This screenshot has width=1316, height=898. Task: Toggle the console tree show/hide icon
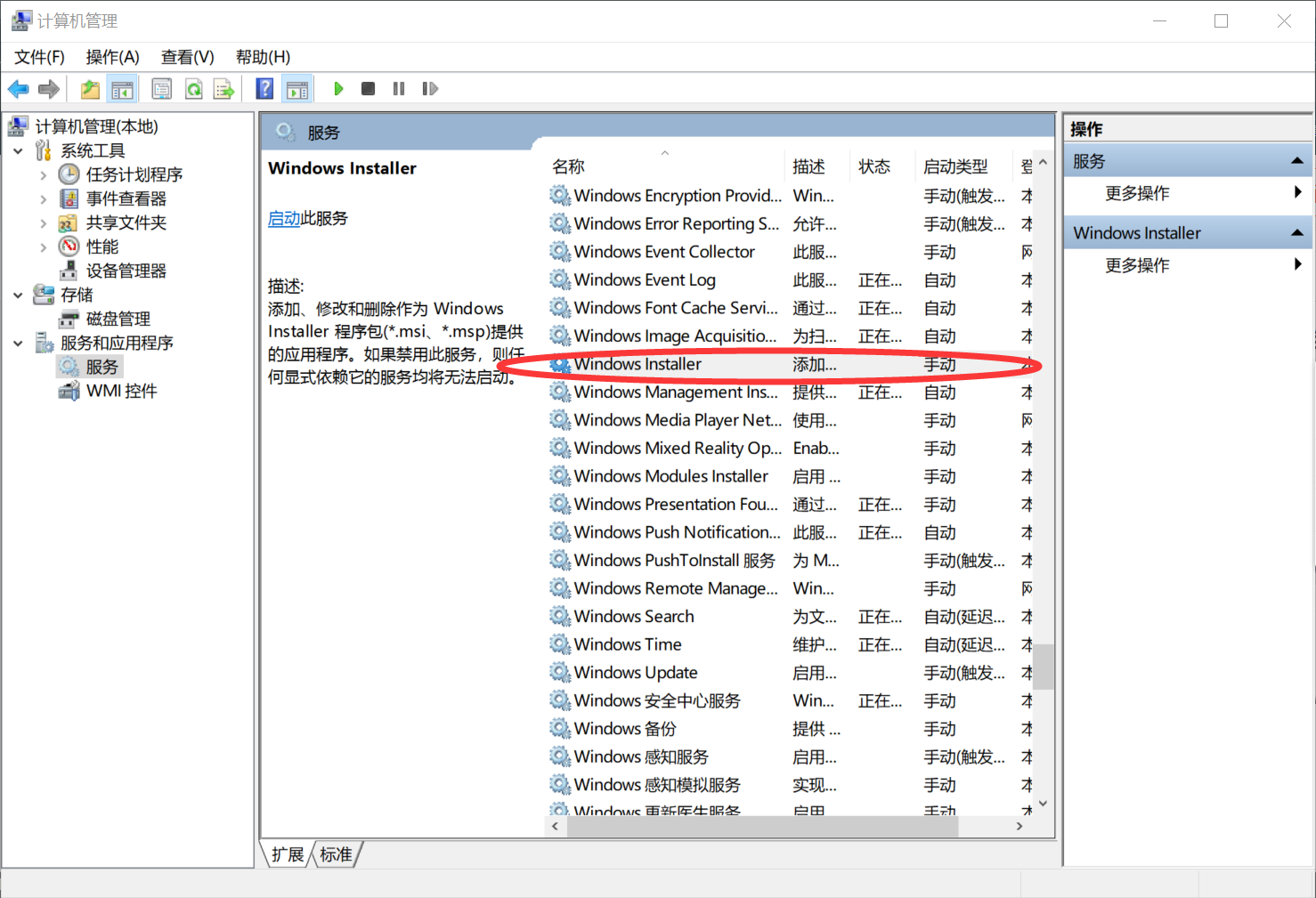122,89
